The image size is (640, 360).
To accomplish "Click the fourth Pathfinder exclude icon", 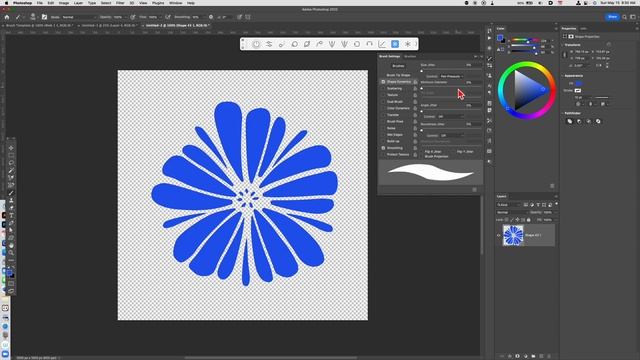I will tap(598, 121).
